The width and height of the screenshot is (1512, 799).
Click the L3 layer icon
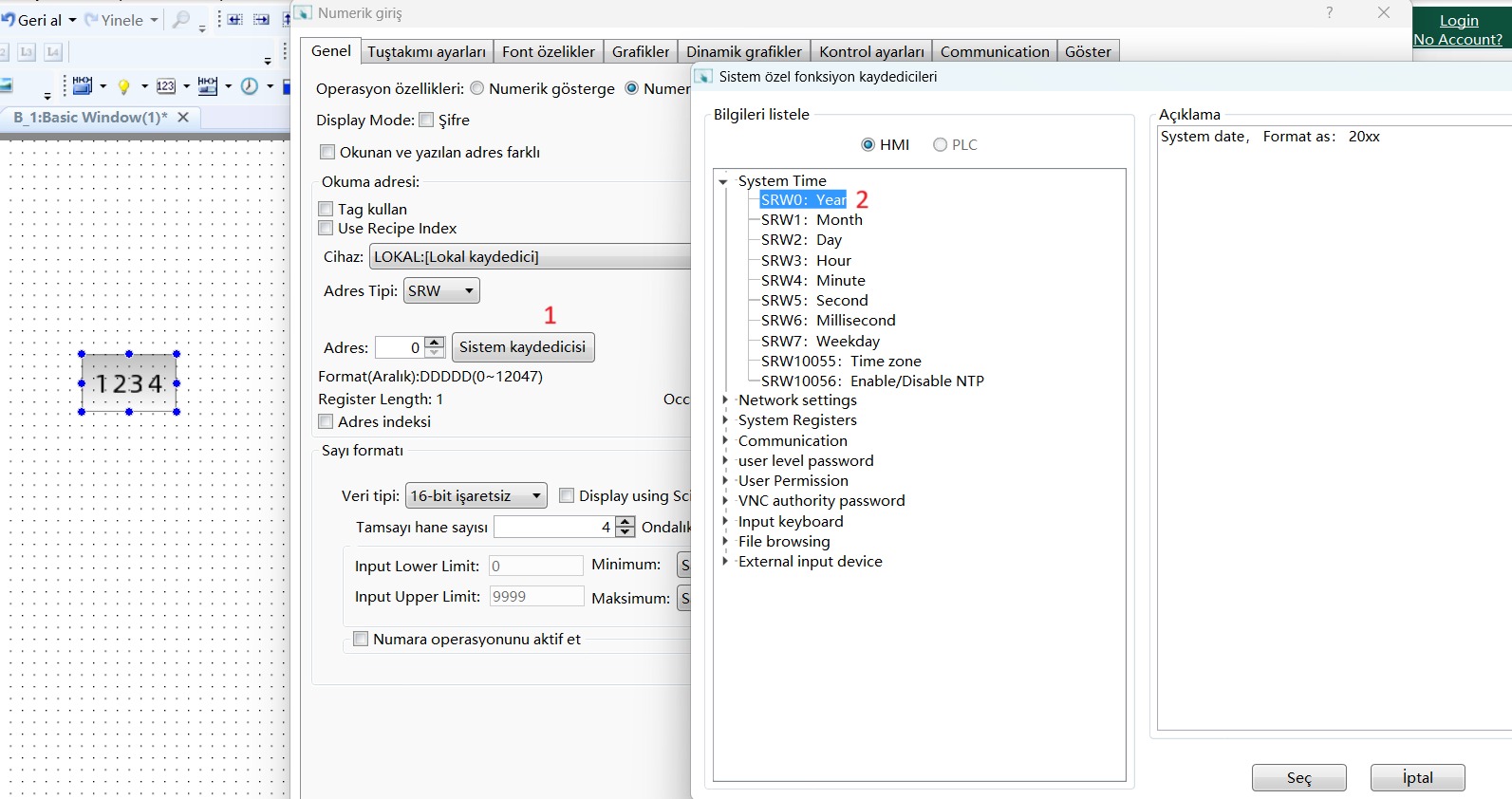[x=27, y=52]
